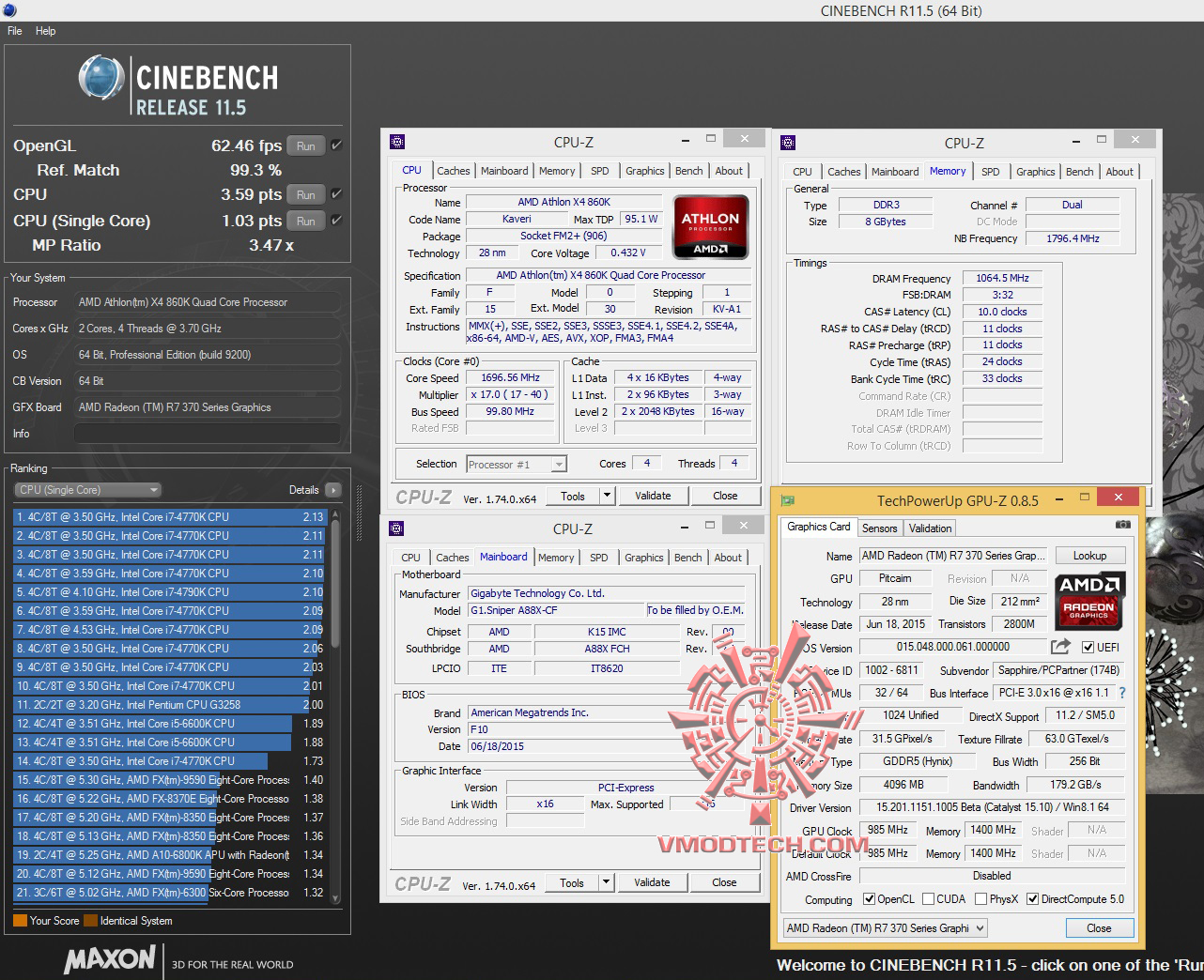Click the GPU-Z Driver Version field
The image size is (1204, 980).
click(993, 807)
